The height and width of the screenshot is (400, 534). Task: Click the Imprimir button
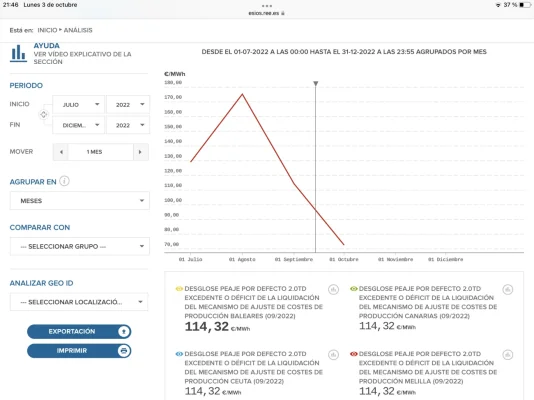[79, 351]
